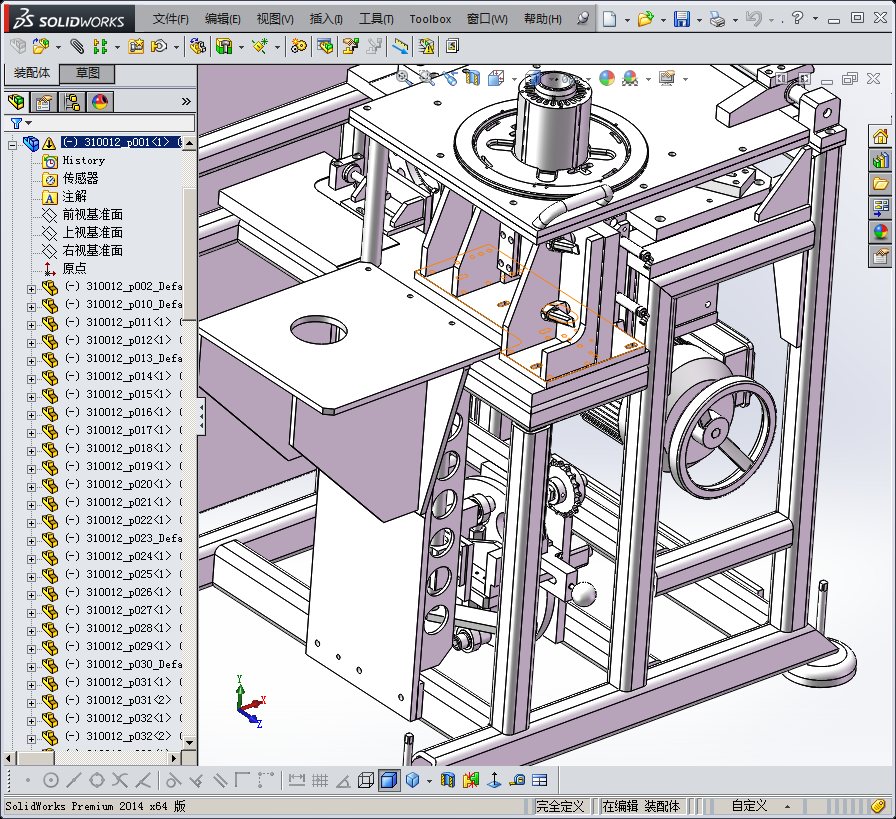The height and width of the screenshot is (819, 896).
Task: Select the 装配体 command tab
Action: [x=32, y=73]
